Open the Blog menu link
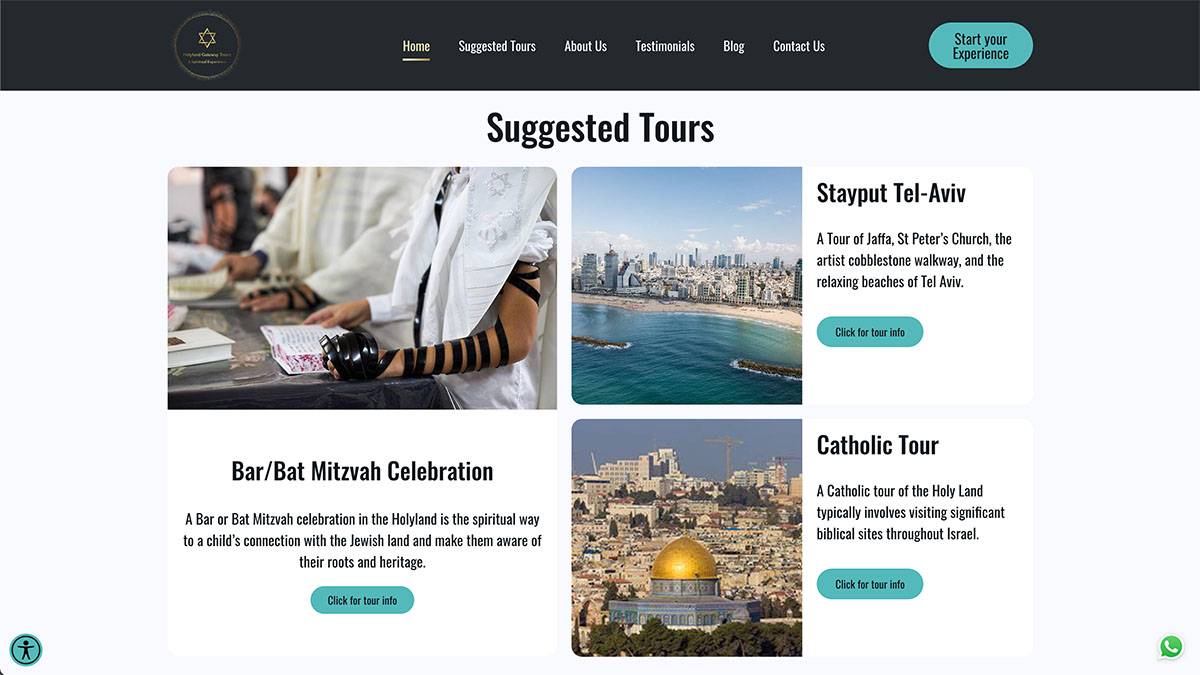The image size is (1200, 675). tap(734, 46)
